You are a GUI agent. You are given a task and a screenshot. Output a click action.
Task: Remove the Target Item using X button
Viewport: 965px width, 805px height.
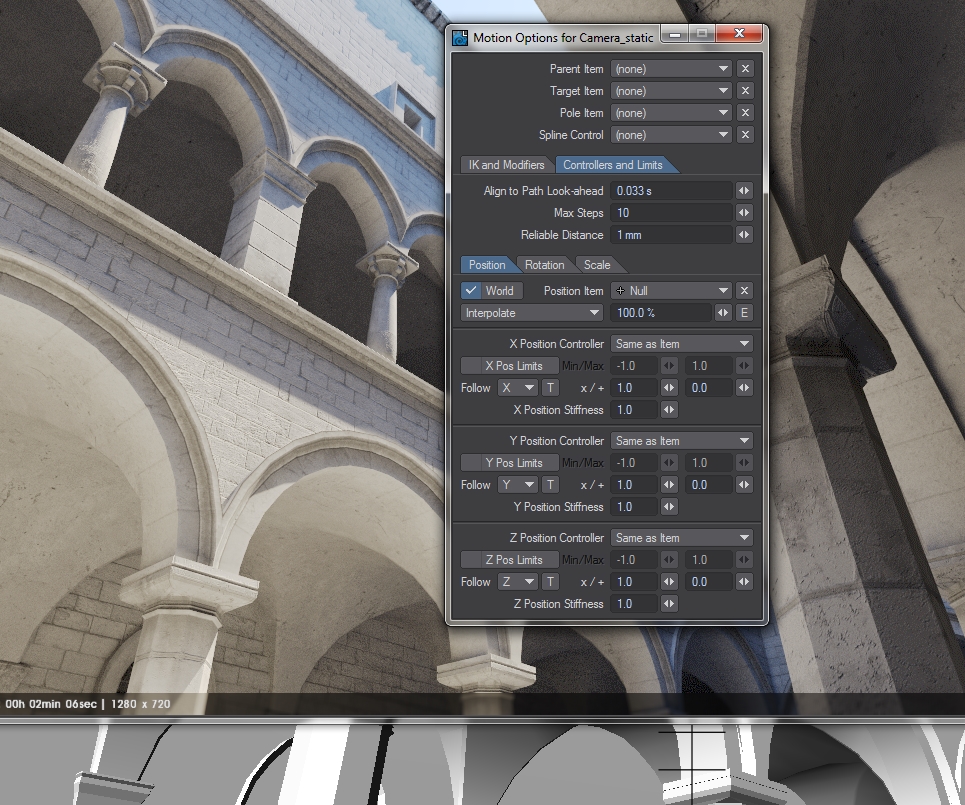tap(744, 91)
